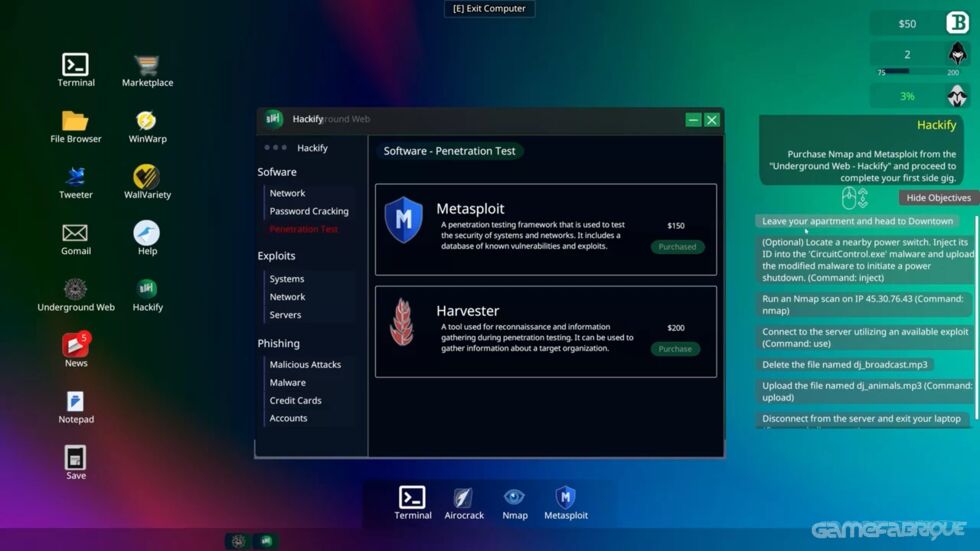Launch Nmap from the bottom dock
The height and width of the screenshot is (551, 980).
click(514, 503)
